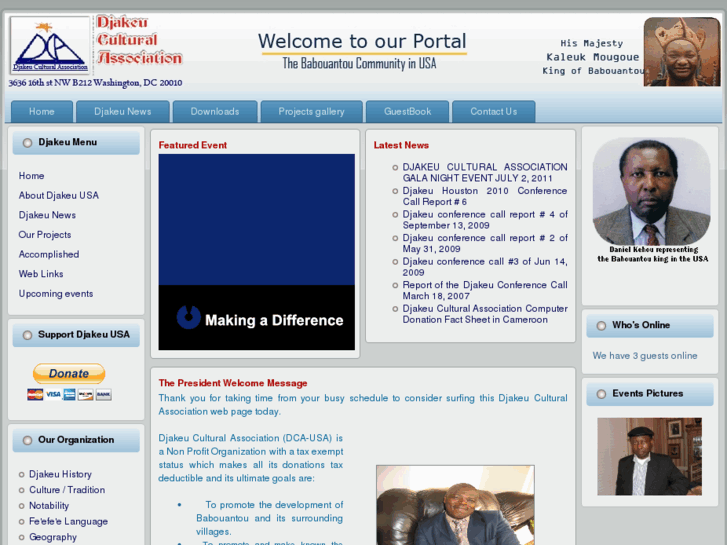Open the Downloads navigation tab
The height and width of the screenshot is (545, 727).
[x=215, y=112]
